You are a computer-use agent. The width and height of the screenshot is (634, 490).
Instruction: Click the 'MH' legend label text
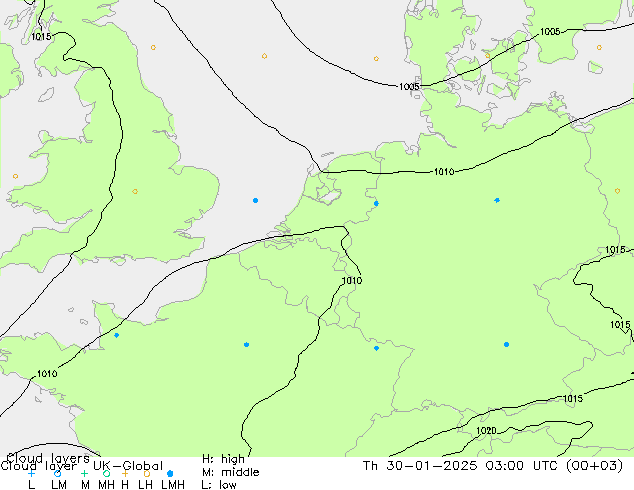(x=106, y=484)
